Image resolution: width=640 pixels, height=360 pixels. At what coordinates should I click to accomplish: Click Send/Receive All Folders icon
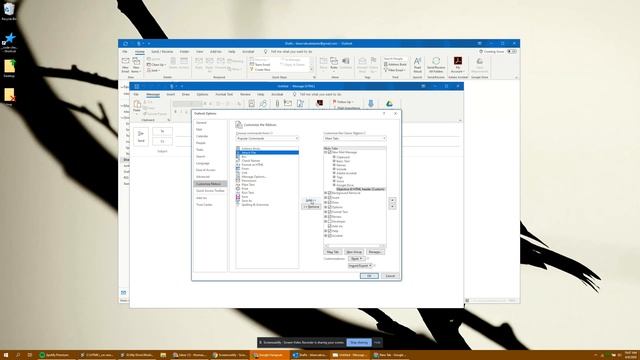pos(436,65)
